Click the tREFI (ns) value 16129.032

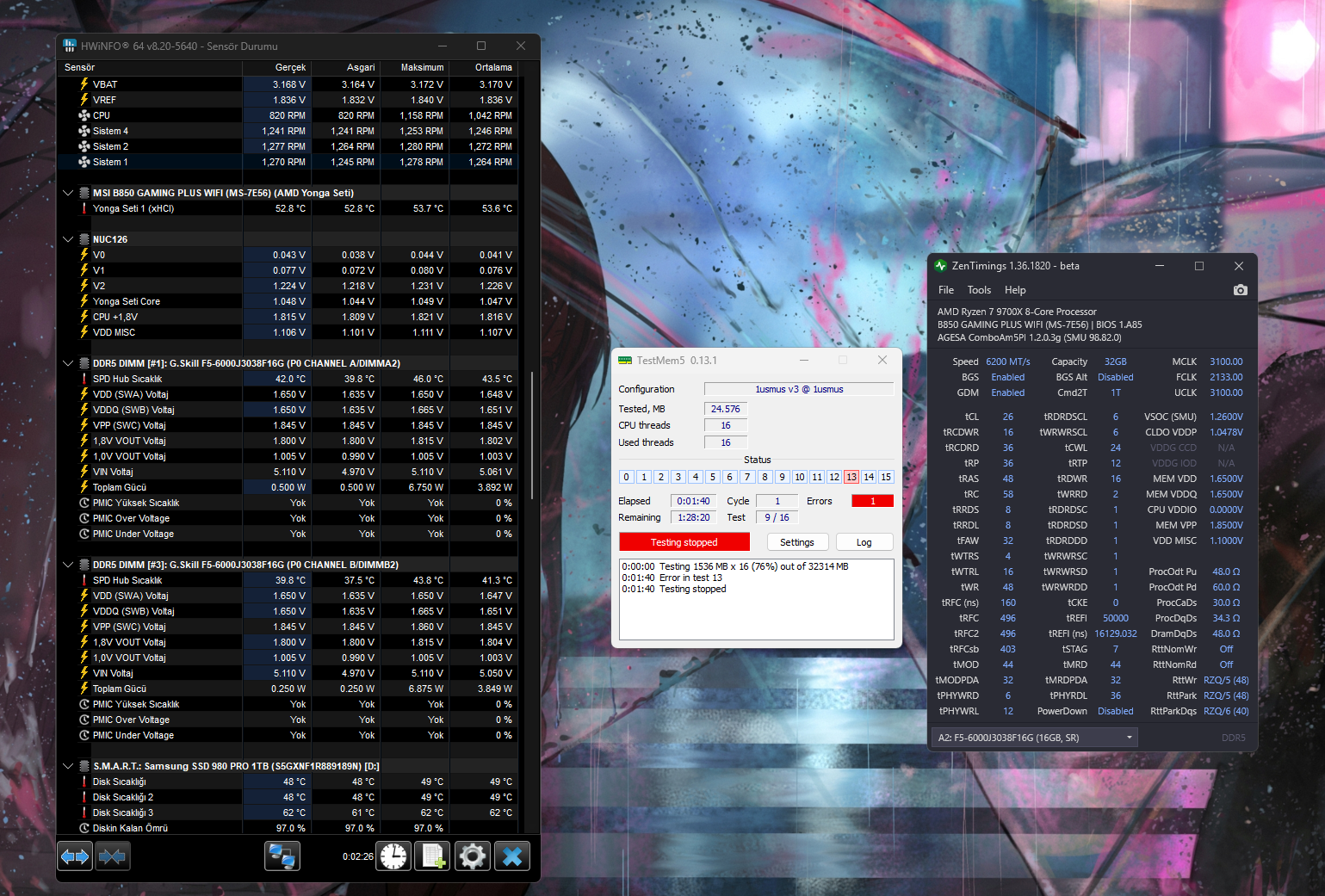(1116, 633)
